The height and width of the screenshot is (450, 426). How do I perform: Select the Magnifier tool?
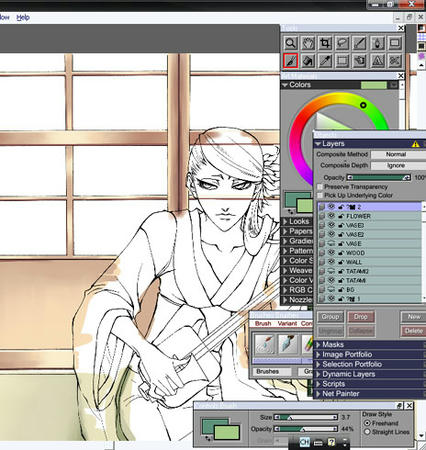coord(291,43)
